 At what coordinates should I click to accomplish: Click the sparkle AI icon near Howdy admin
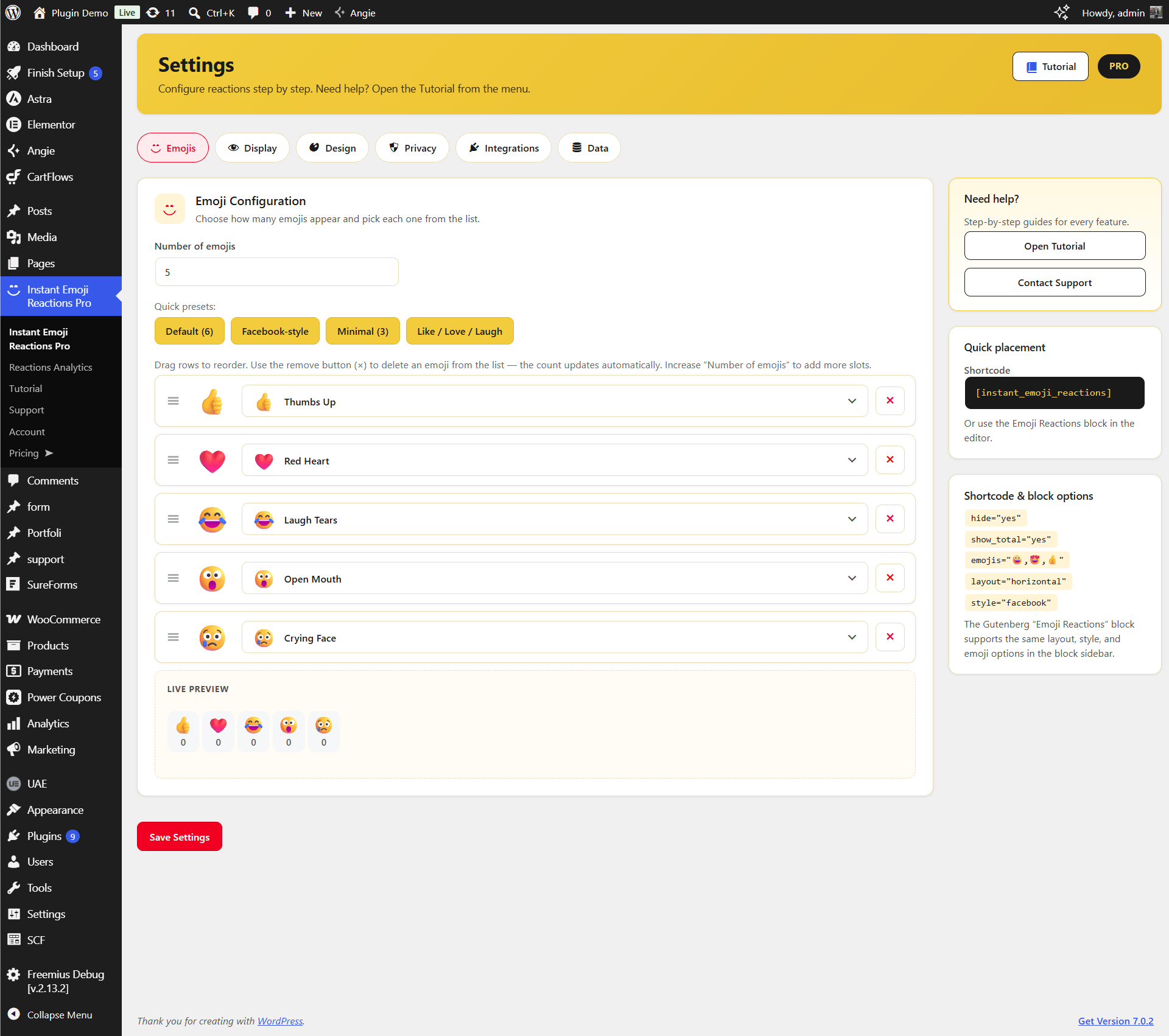[1062, 12]
